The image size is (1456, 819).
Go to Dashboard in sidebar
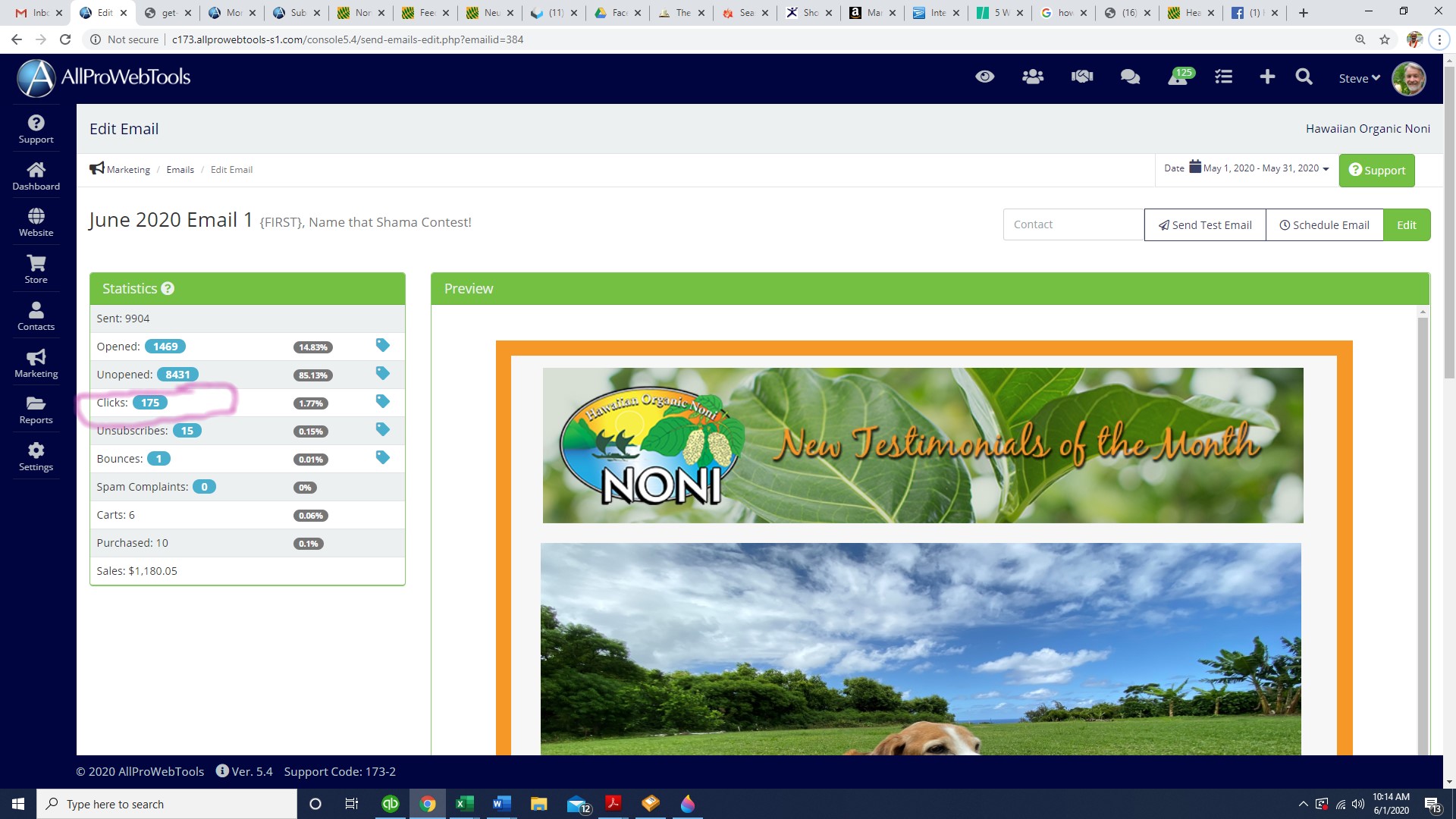pos(36,176)
